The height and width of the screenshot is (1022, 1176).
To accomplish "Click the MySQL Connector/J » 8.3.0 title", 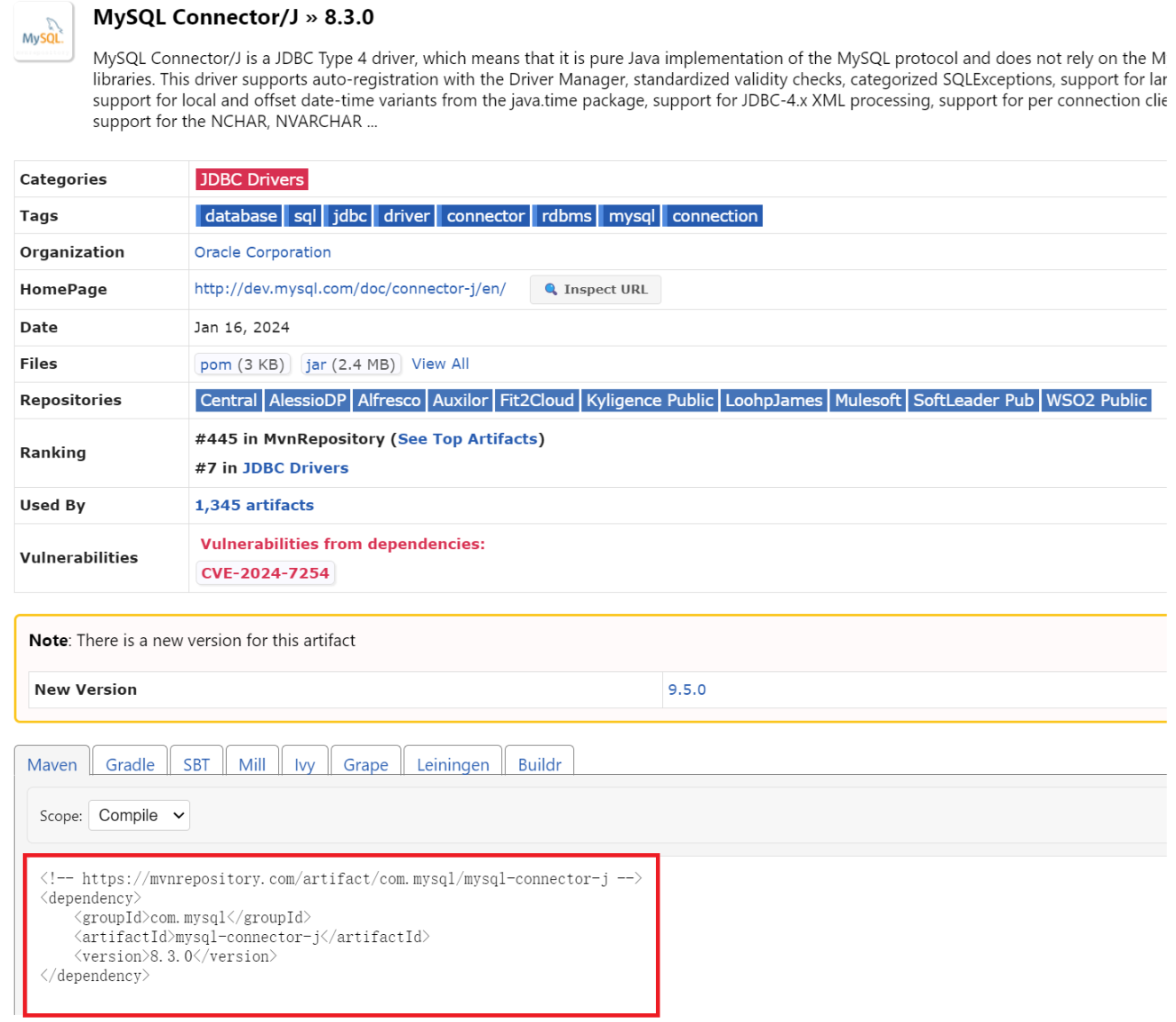I will [234, 17].
